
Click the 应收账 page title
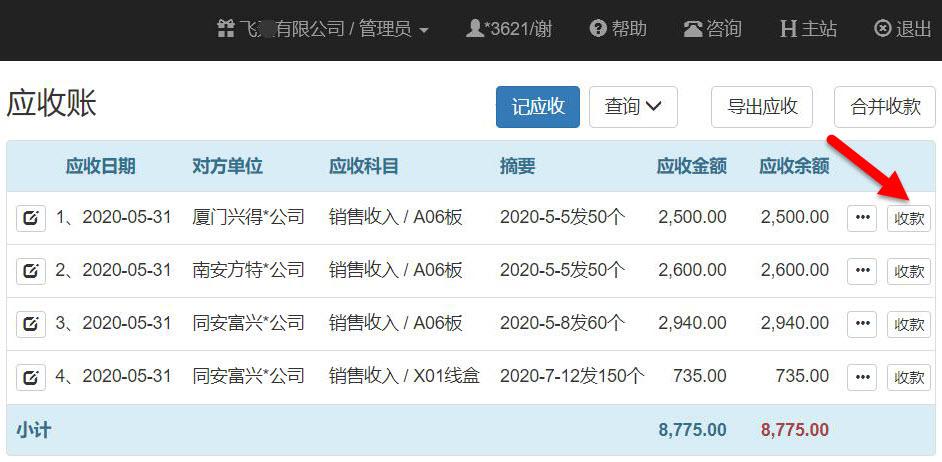click(52, 105)
